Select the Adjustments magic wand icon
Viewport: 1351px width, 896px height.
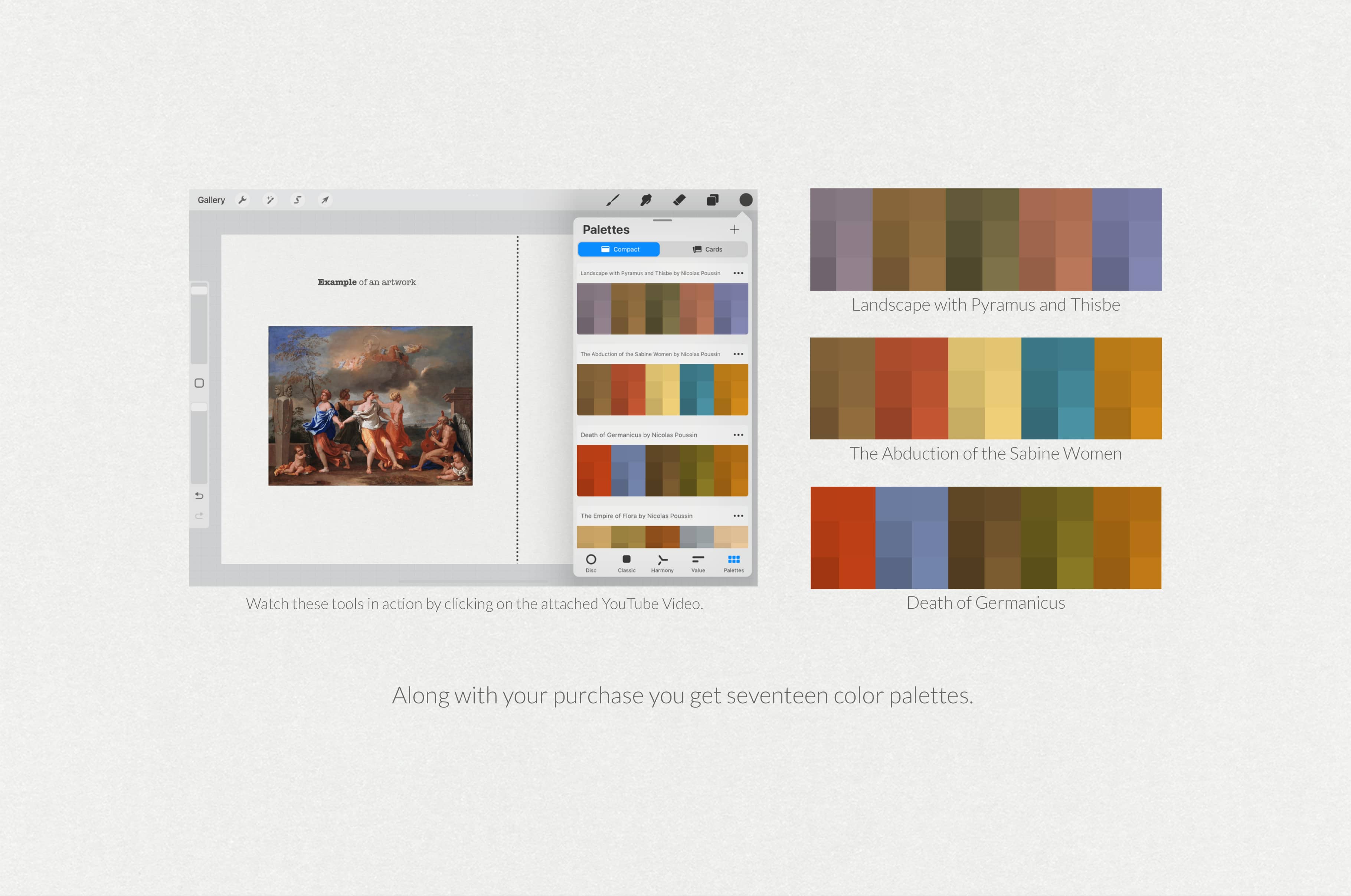[x=270, y=199]
